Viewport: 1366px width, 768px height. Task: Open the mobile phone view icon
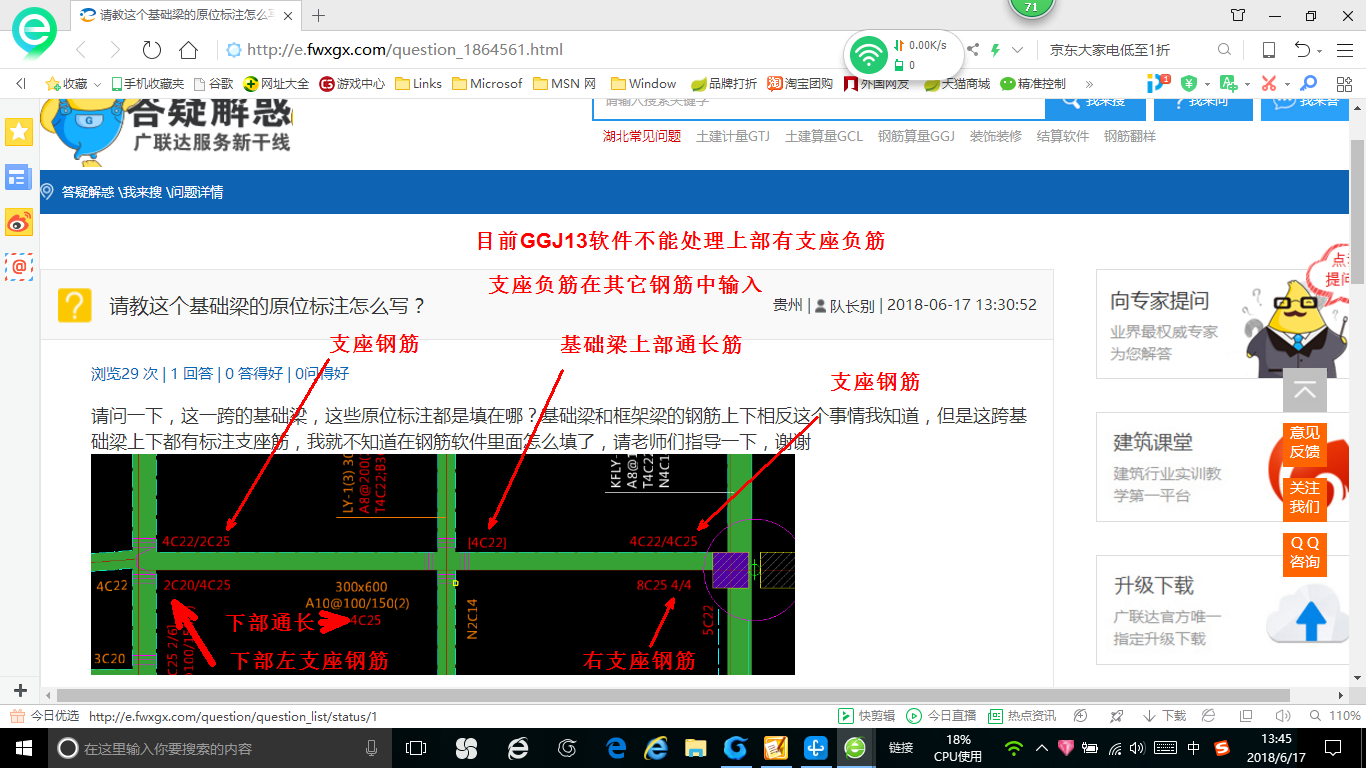point(1268,50)
